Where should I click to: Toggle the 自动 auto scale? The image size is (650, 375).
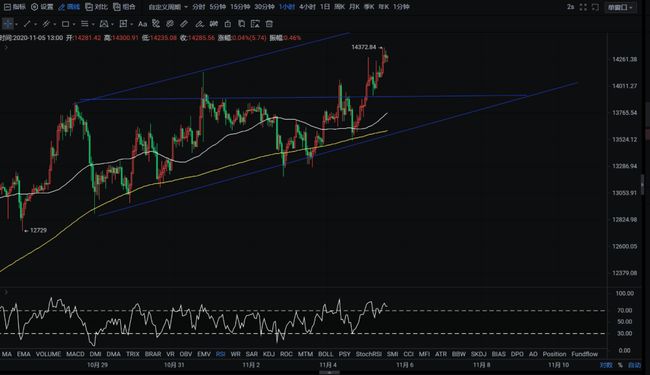635,365
